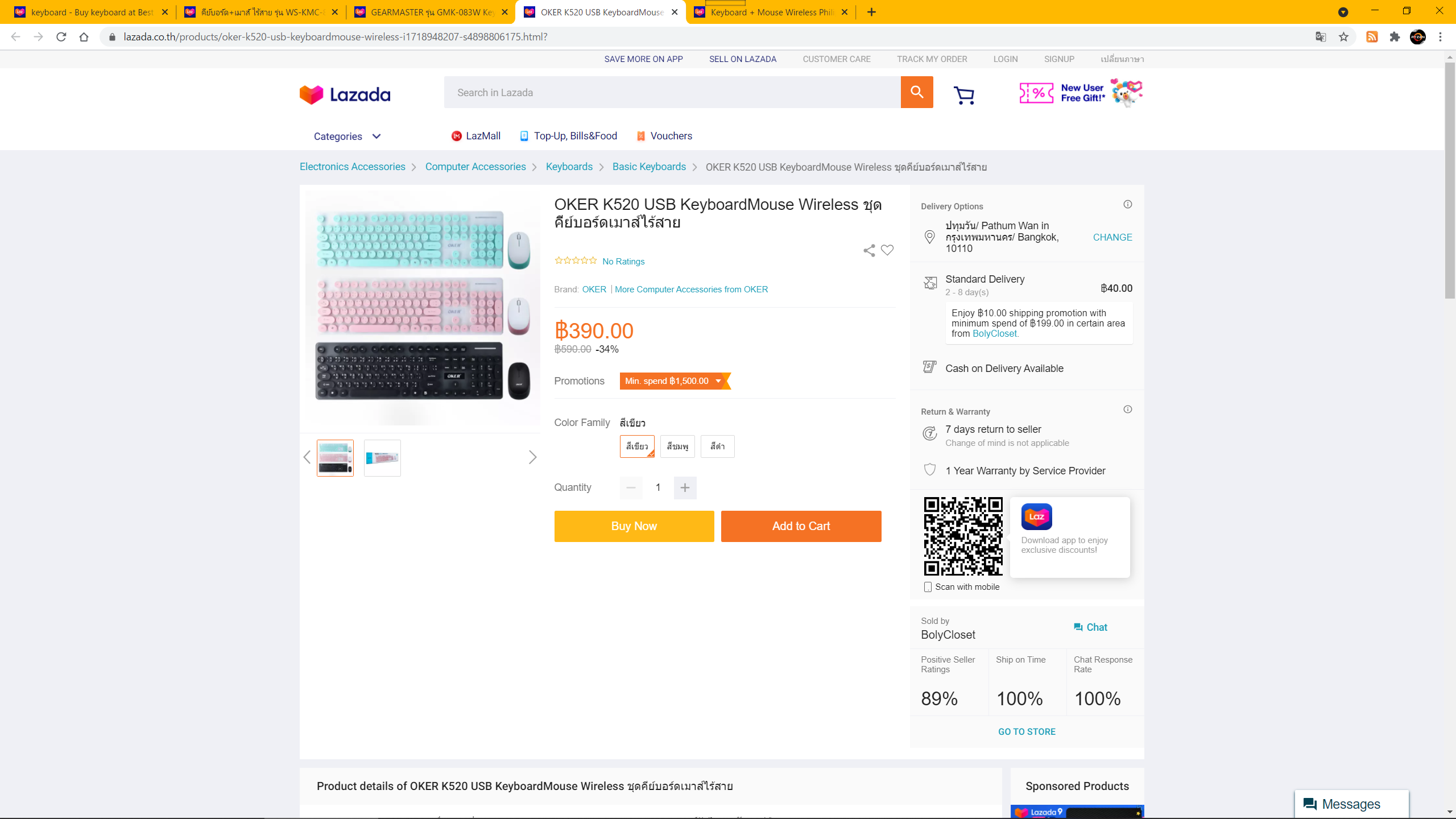This screenshot has width=1456, height=819.
Task: Switch to Keyboard + Mouse Wireless Philips tab
Action: [x=771, y=12]
